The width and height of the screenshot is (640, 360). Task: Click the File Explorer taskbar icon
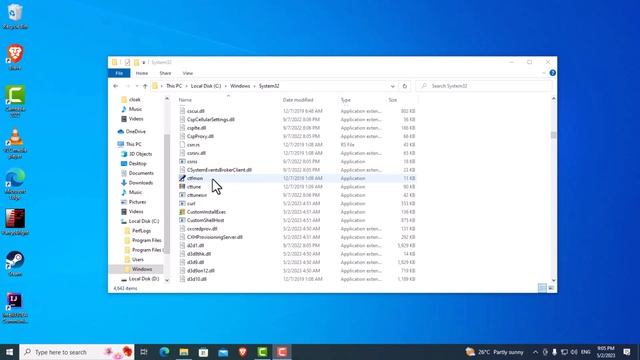(x=184, y=352)
